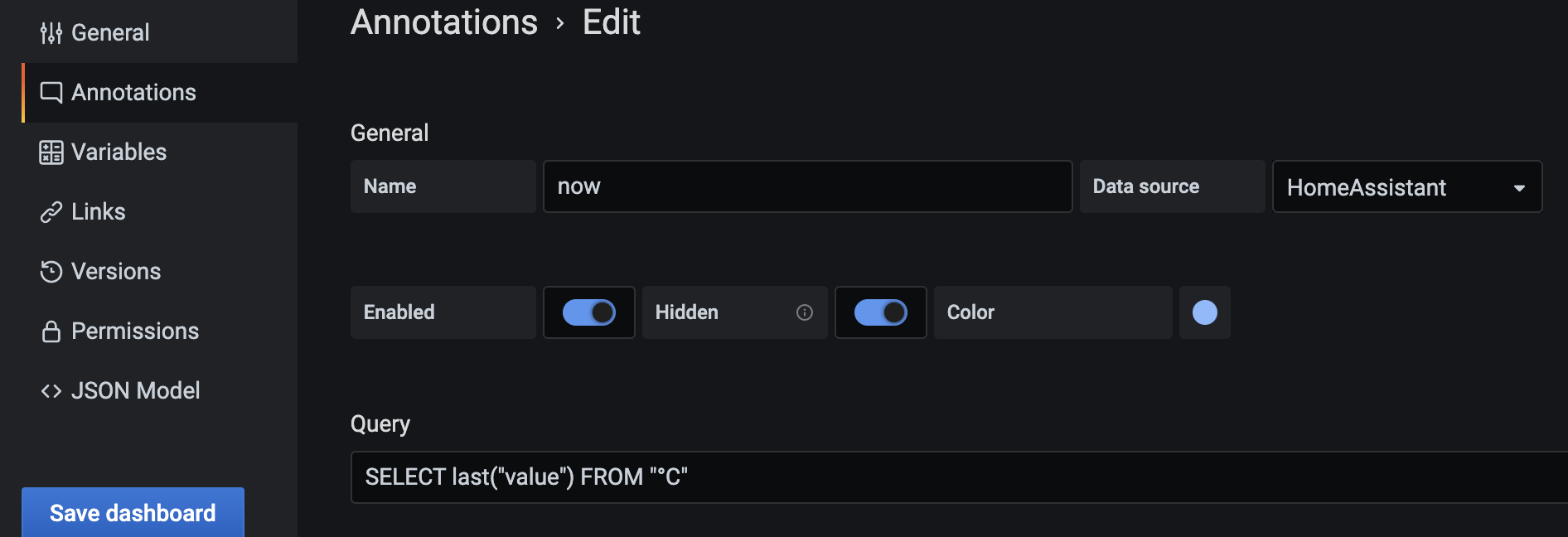The width and height of the screenshot is (1568, 537).
Task: Open Versions via the history clock icon
Action: (51, 271)
